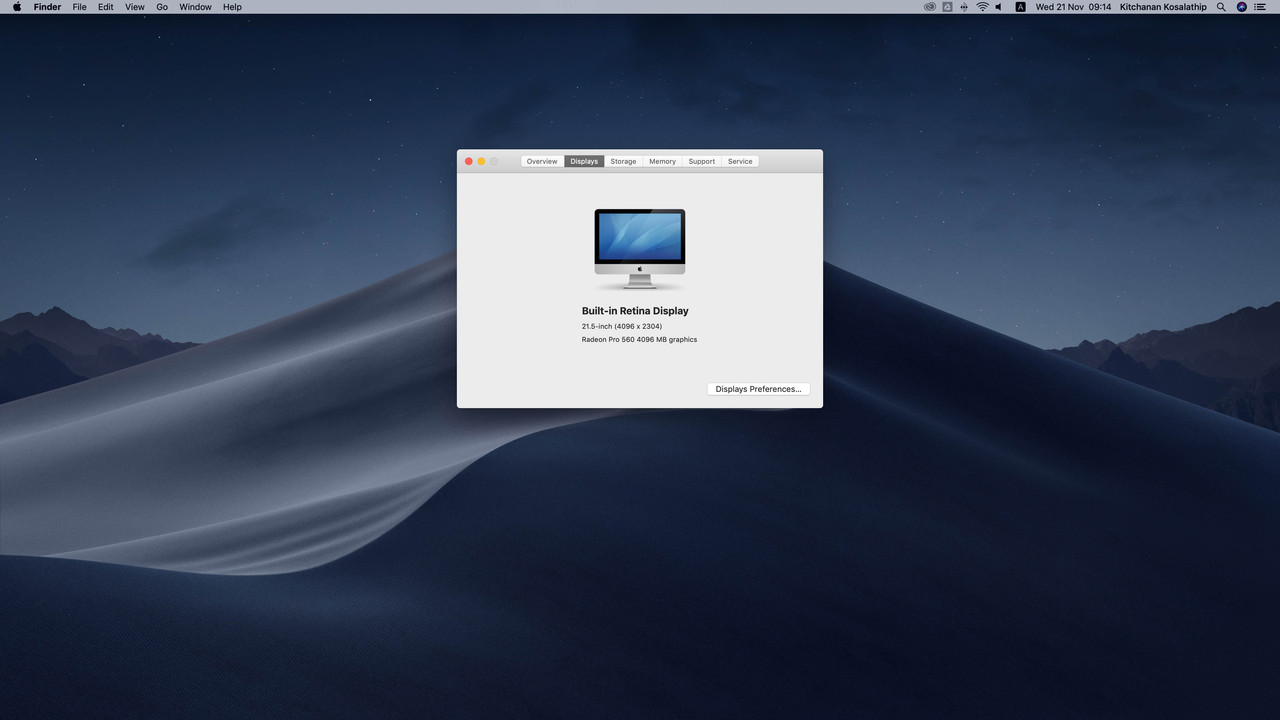
Task: Minimize the About This Mac window
Action: click(481, 161)
